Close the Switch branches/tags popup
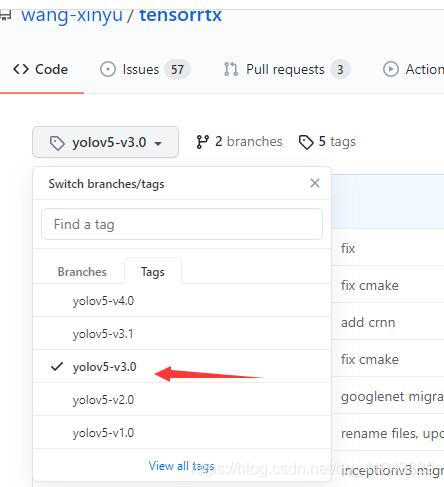Viewport: 444px width, 487px height. [x=315, y=183]
